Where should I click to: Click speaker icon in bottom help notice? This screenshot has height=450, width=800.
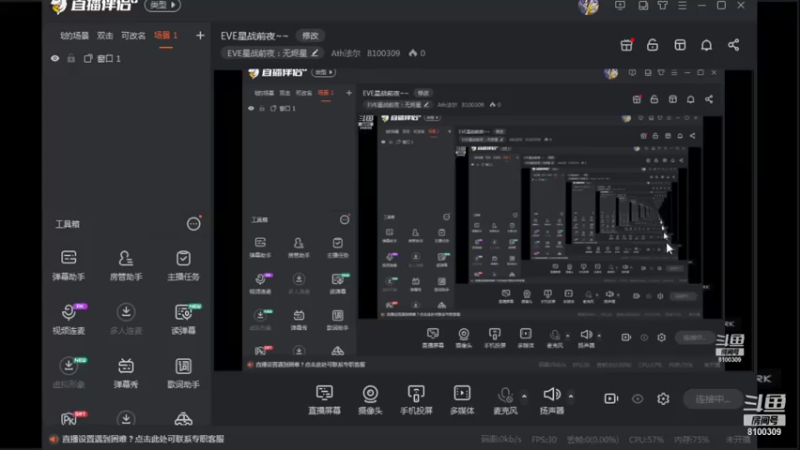(54, 439)
